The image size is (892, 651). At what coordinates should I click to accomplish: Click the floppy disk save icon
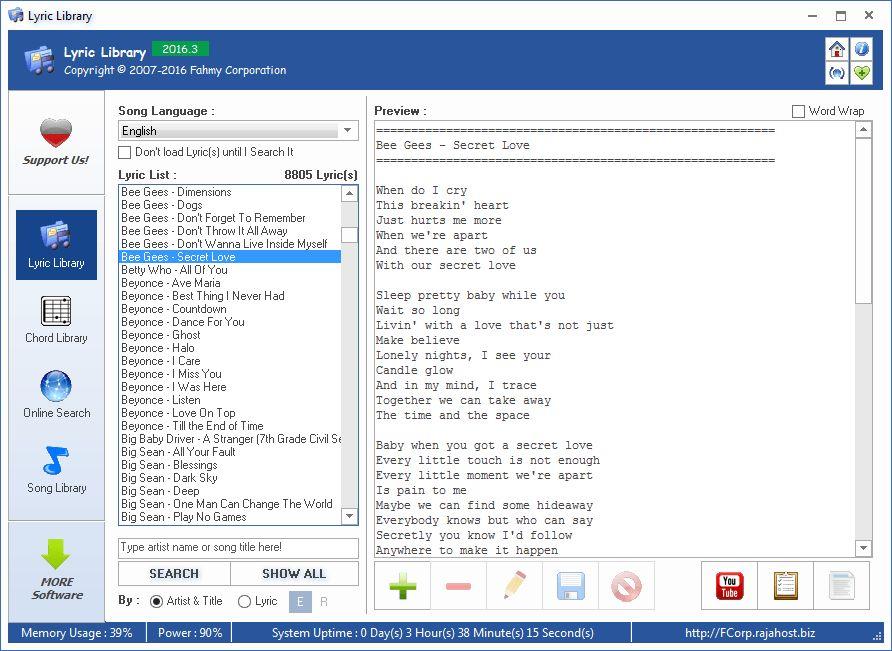coord(570,586)
